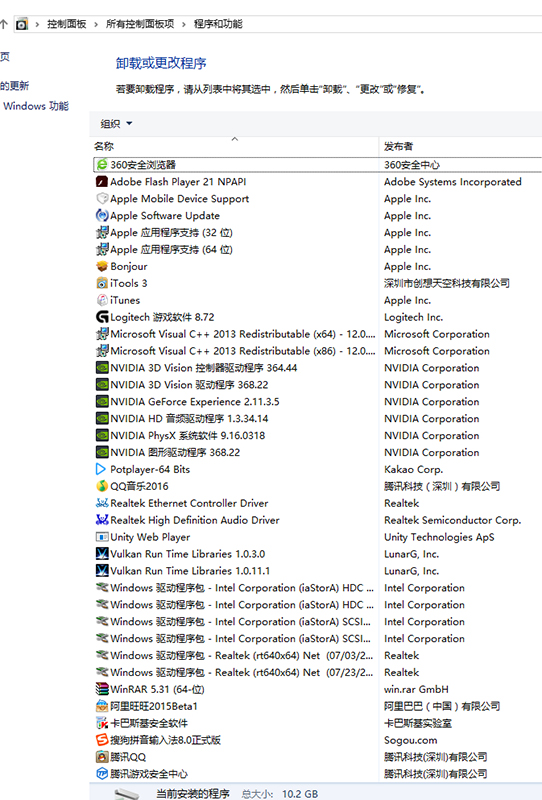
Task: Expand breadcrumb chevron after 所有控制面板项
Action: 184,24
